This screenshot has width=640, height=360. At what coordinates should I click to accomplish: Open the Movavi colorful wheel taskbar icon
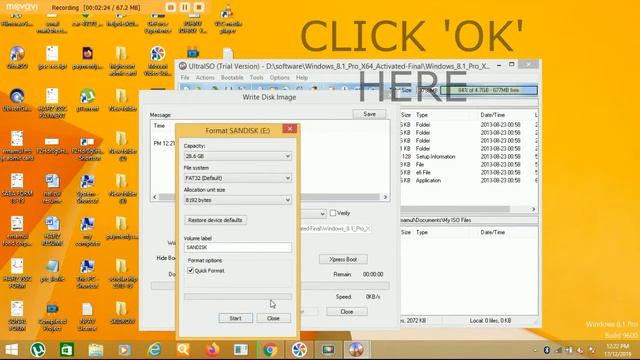[x=299, y=350]
